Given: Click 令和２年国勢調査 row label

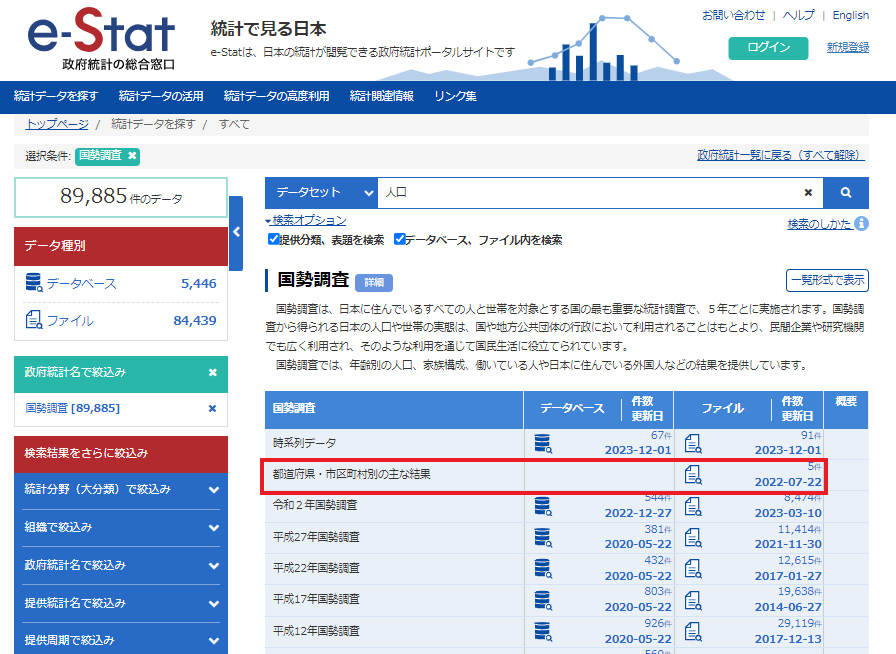Looking at the screenshot, I should point(315,505).
